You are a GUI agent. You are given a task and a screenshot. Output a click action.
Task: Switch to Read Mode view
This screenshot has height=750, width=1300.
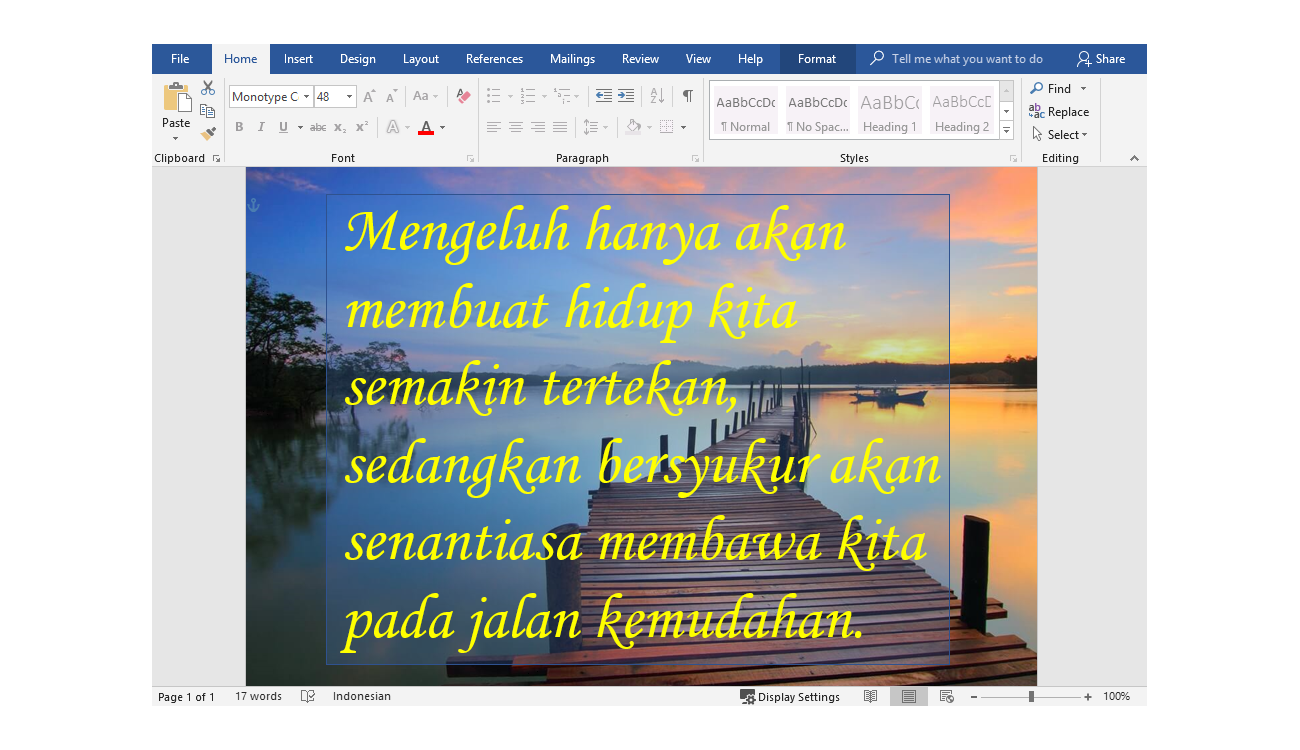pyautogui.click(x=871, y=696)
